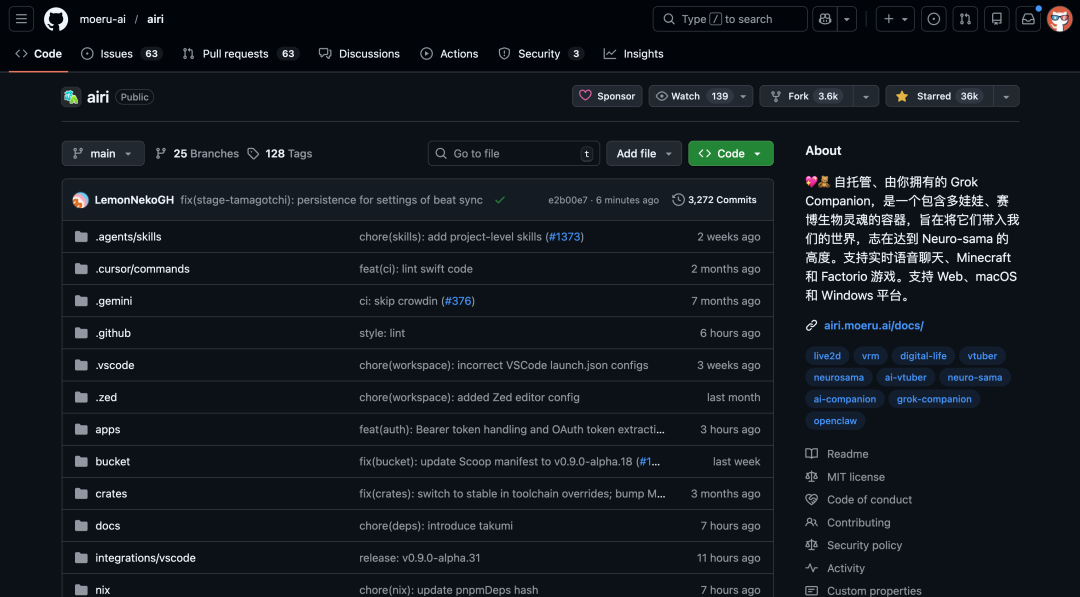
Task: Open the green Code dropdown
Action: click(731, 154)
